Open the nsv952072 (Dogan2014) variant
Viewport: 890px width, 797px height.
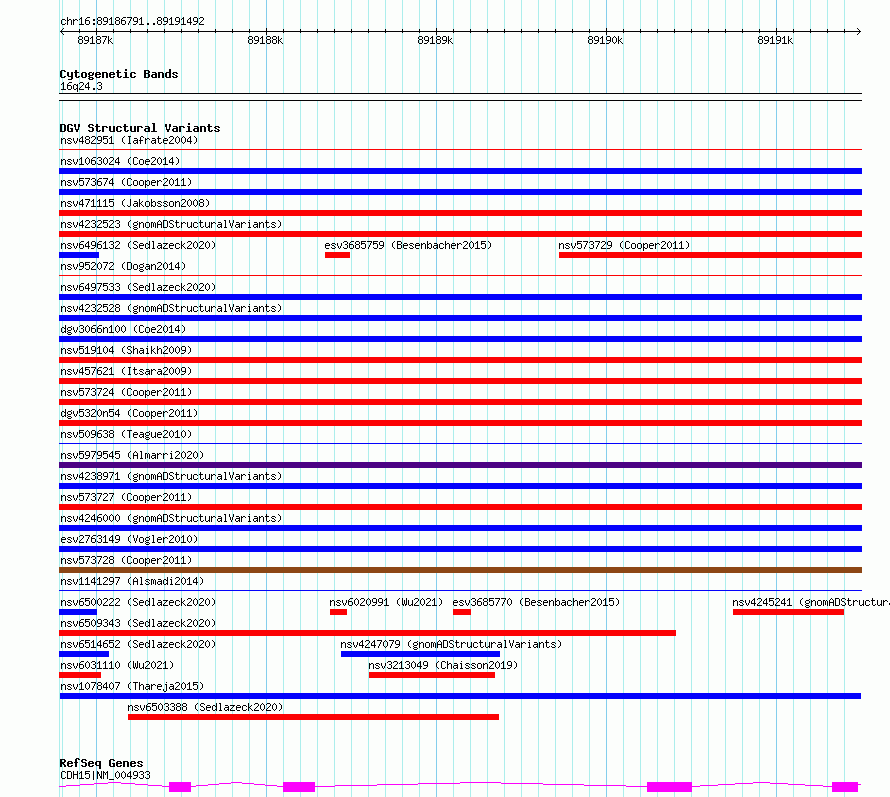coord(123,266)
